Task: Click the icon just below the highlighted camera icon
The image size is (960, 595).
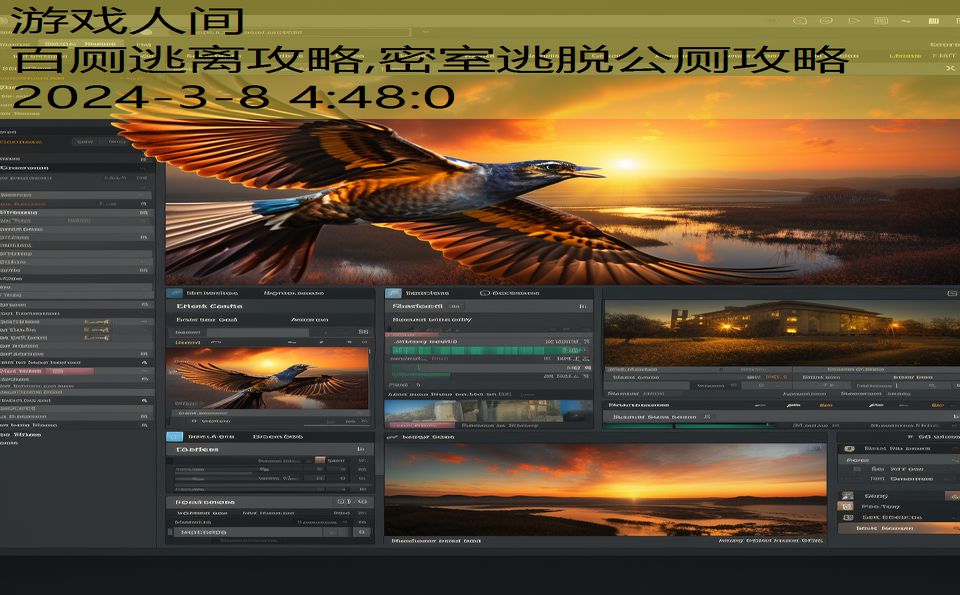Action: pyautogui.click(x=847, y=517)
